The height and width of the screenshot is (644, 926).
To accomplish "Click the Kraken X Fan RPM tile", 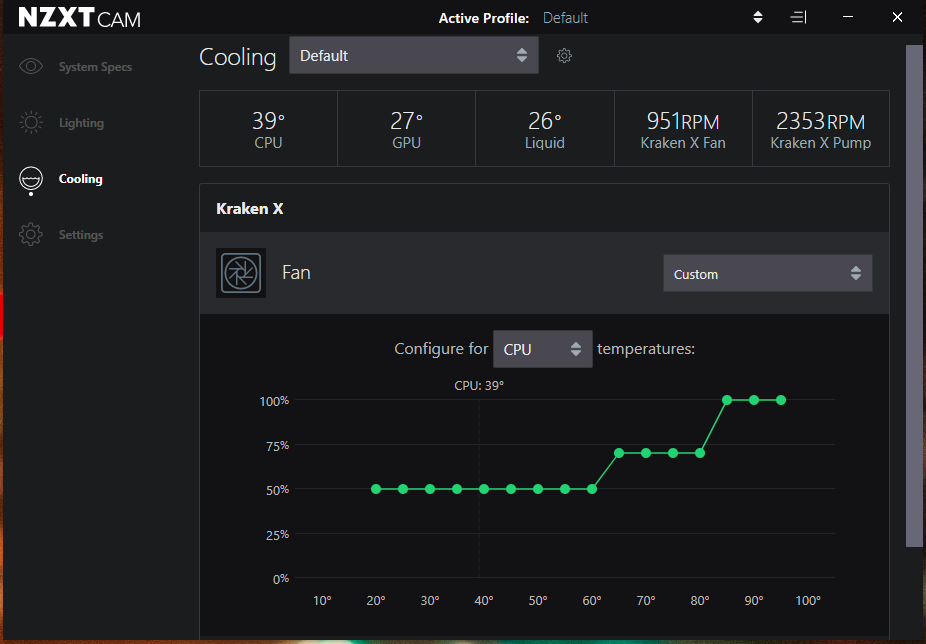I will (x=683, y=129).
